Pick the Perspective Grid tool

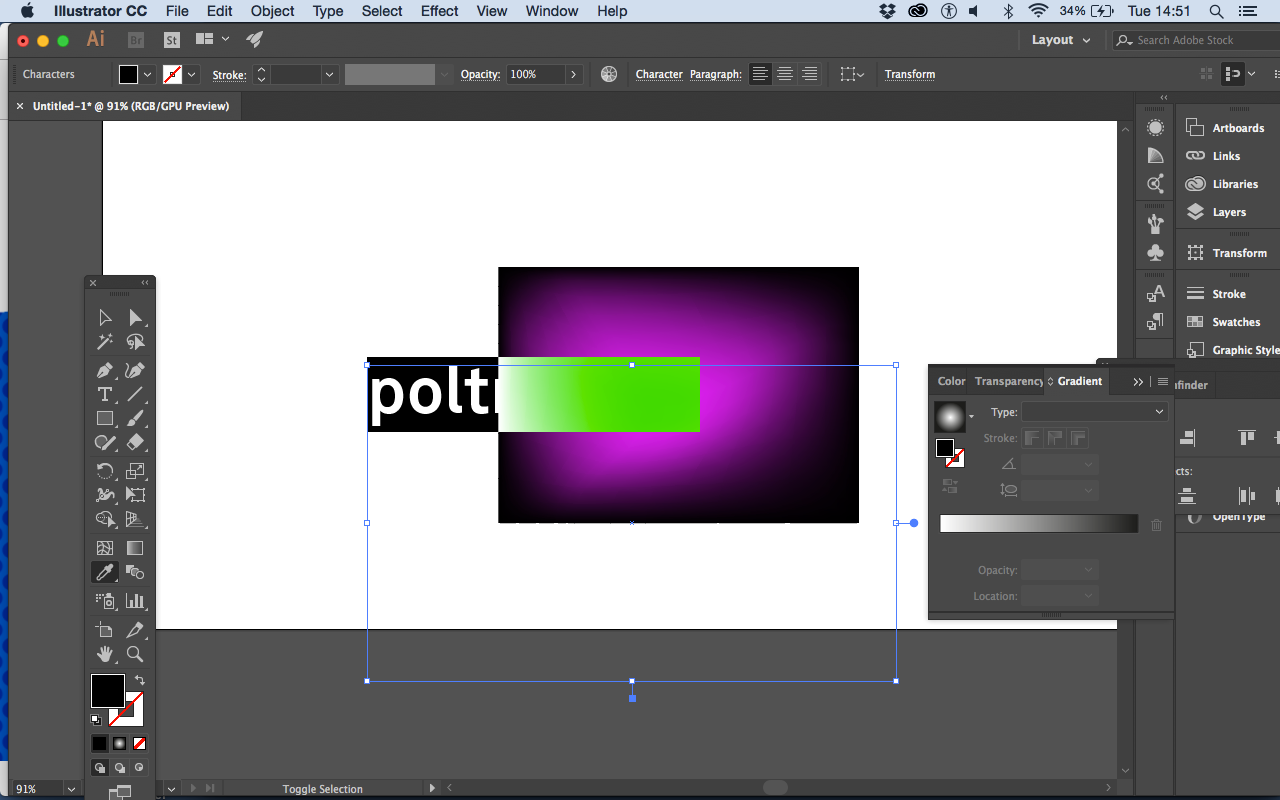[x=135, y=519]
